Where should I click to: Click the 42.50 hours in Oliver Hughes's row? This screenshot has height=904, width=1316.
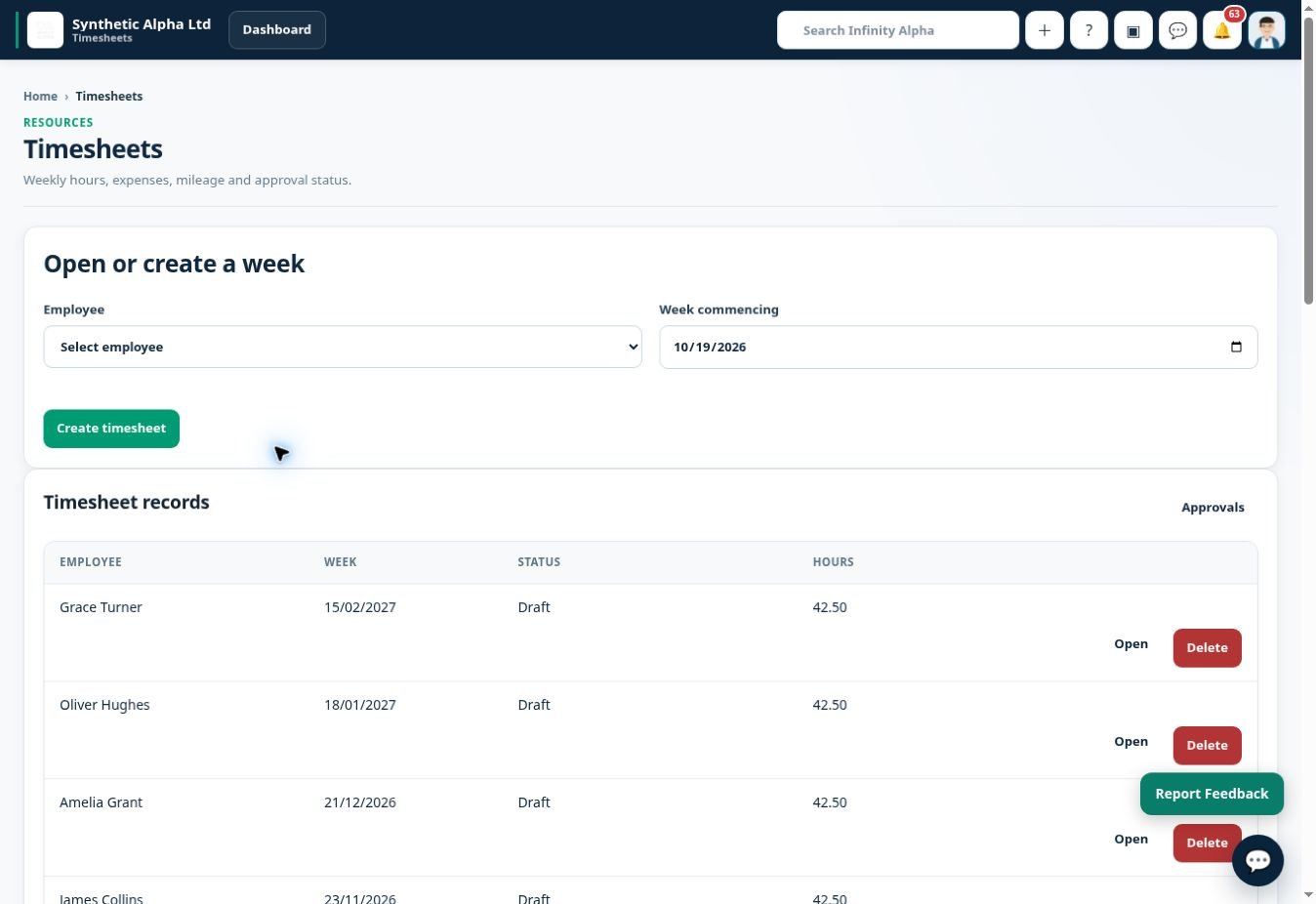click(830, 705)
